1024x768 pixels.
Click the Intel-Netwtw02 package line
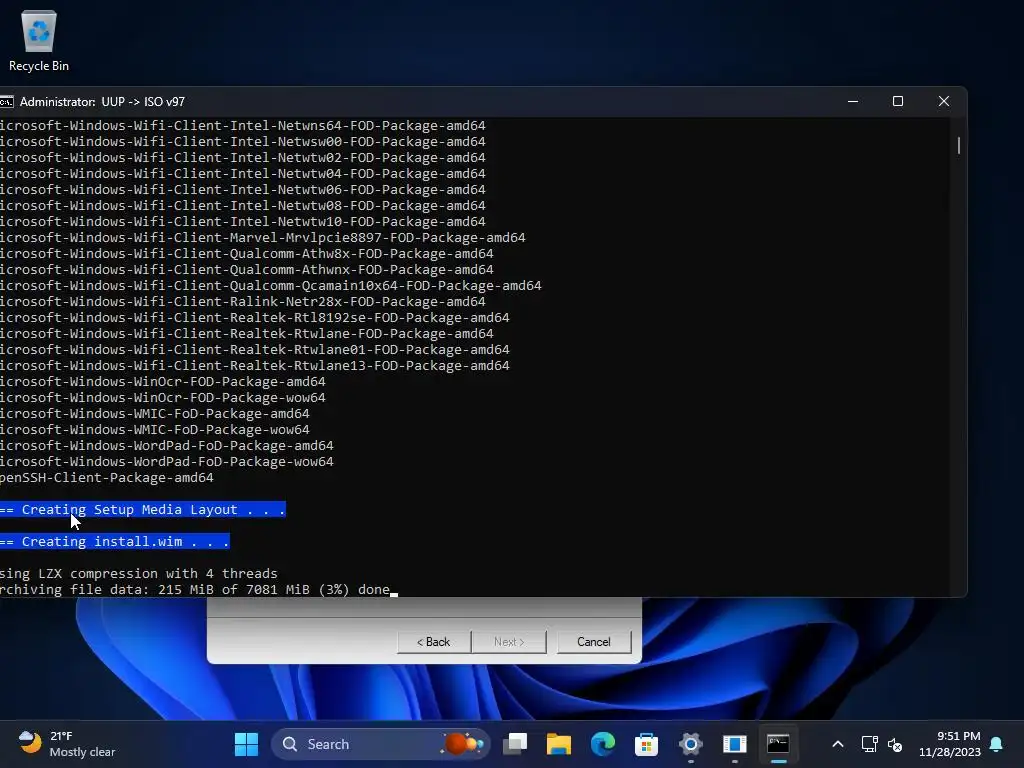coord(242,157)
